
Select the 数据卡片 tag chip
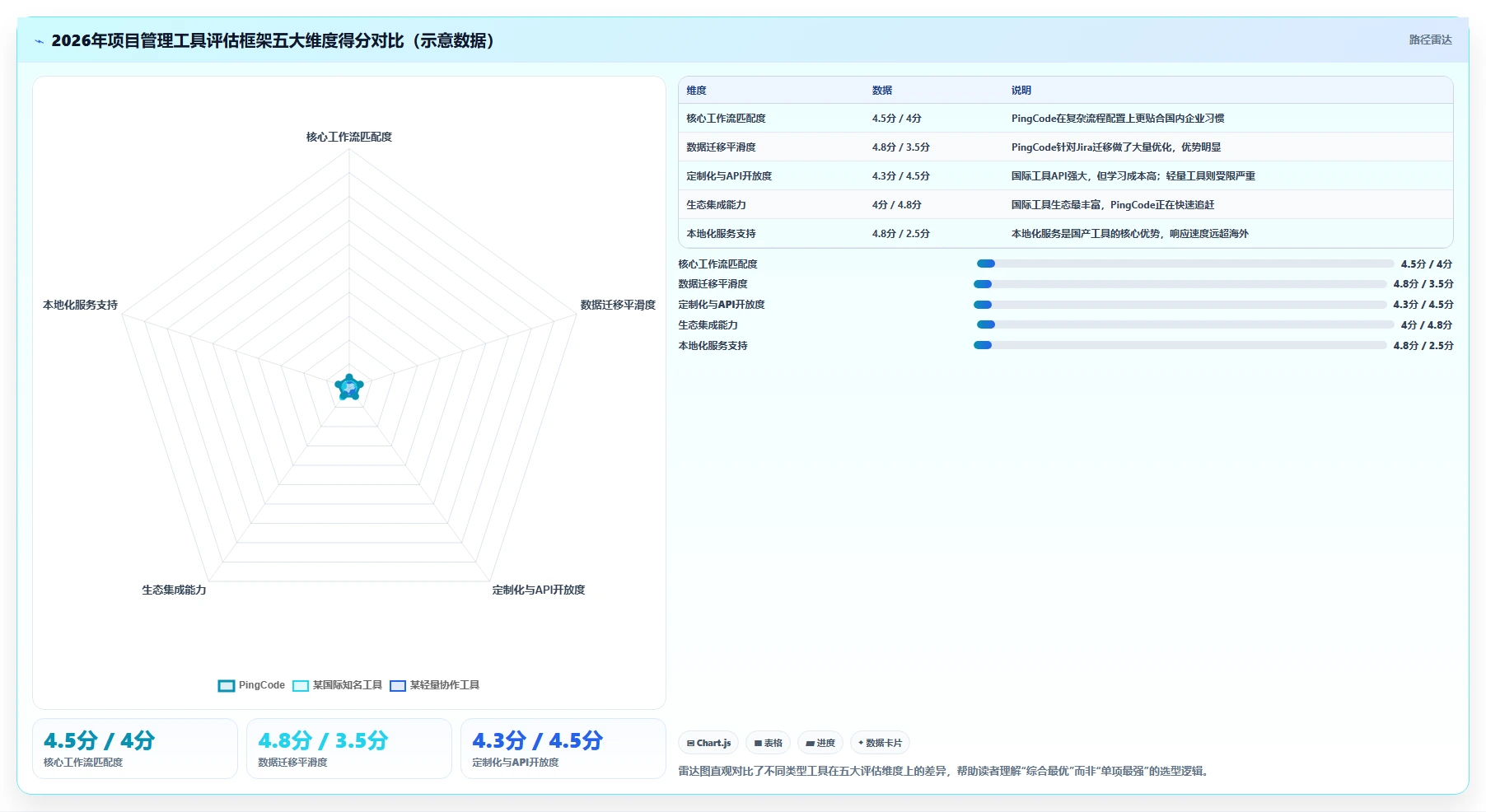(880, 743)
